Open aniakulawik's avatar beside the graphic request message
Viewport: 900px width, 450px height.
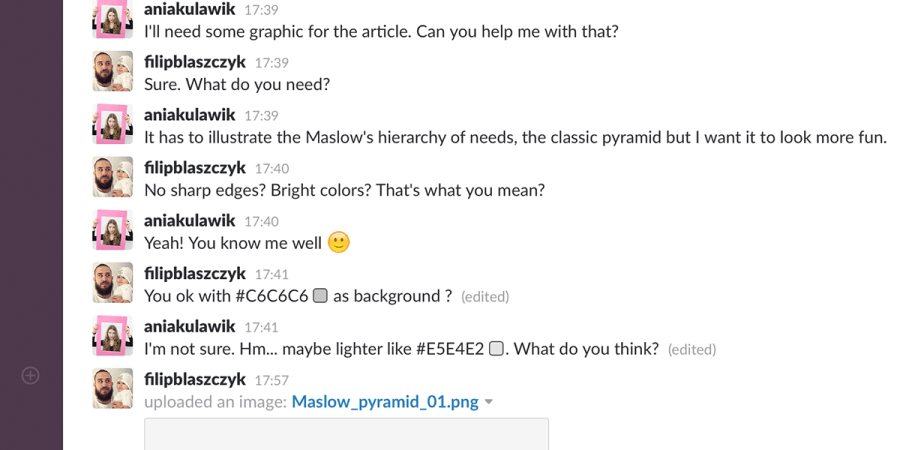[x=112, y=20]
